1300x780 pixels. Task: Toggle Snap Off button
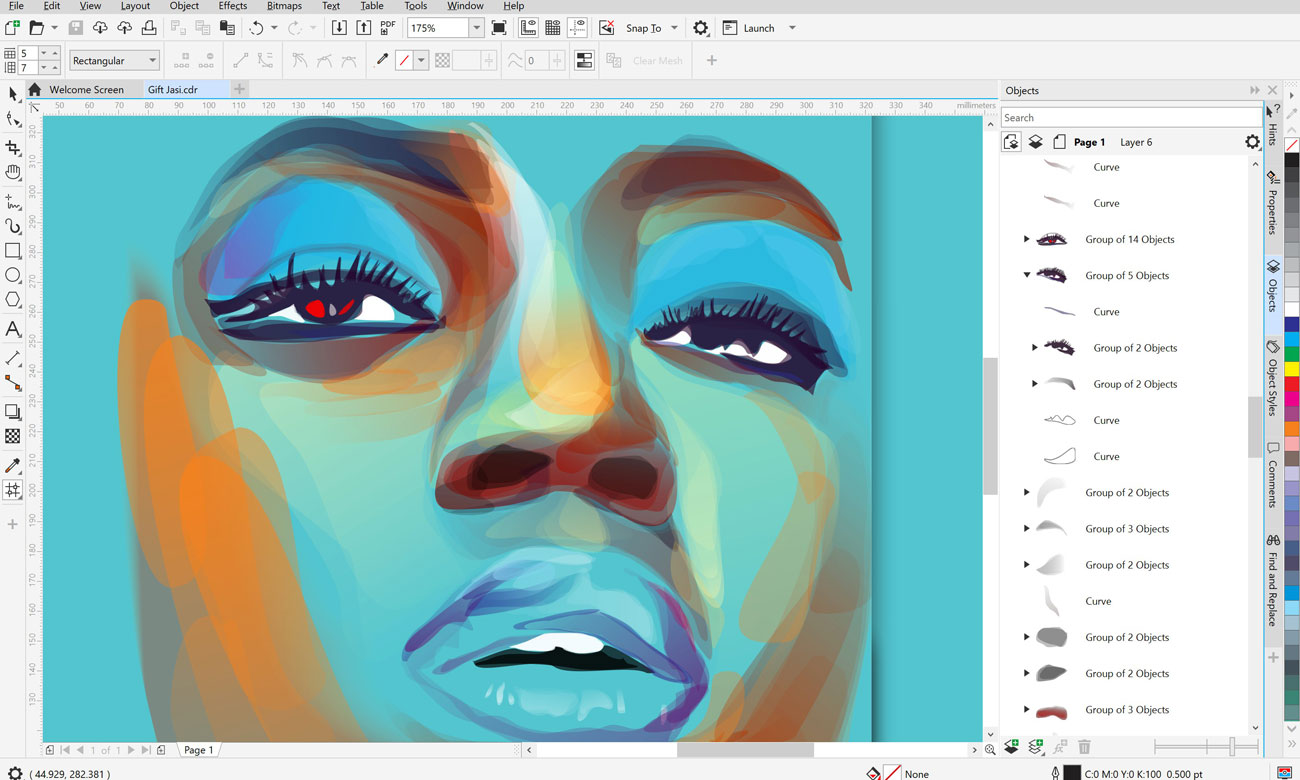(x=606, y=28)
